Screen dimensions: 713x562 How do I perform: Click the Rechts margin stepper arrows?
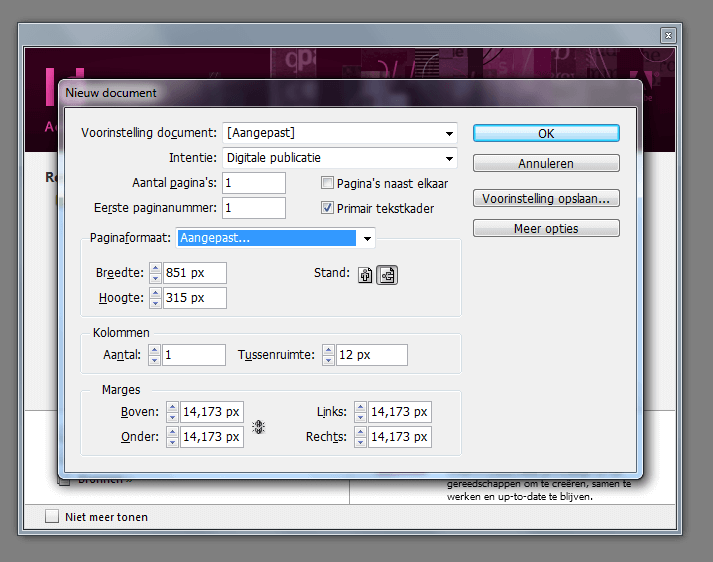(x=360, y=437)
